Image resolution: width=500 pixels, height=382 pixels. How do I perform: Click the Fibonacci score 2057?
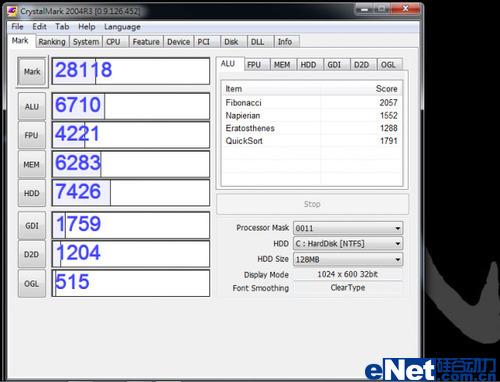(x=388, y=103)
